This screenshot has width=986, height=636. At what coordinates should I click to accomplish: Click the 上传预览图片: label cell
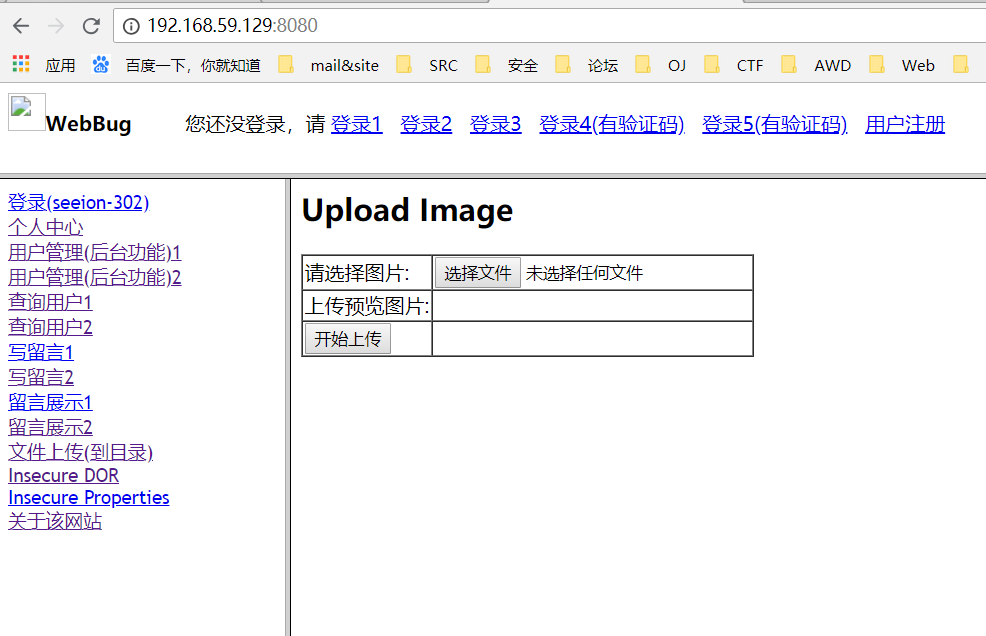(367, 306)
